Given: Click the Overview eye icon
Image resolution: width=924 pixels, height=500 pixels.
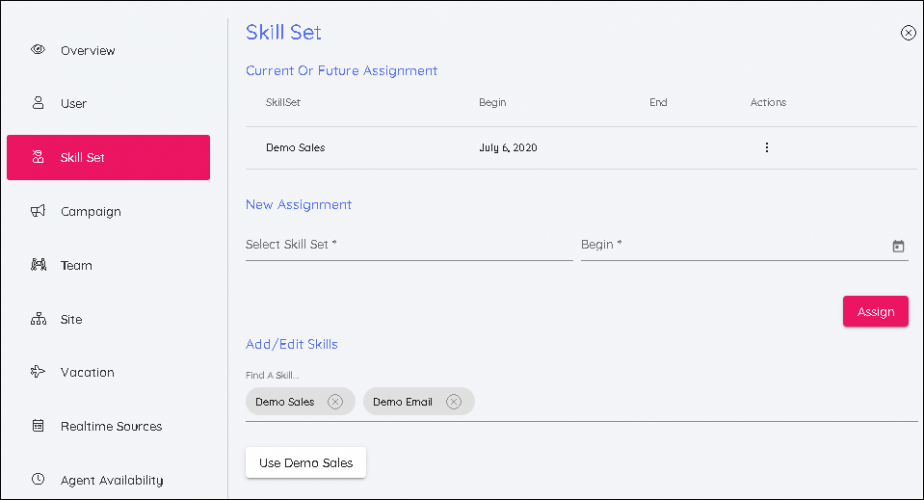Looking at the screenshot, I should 38,49.
